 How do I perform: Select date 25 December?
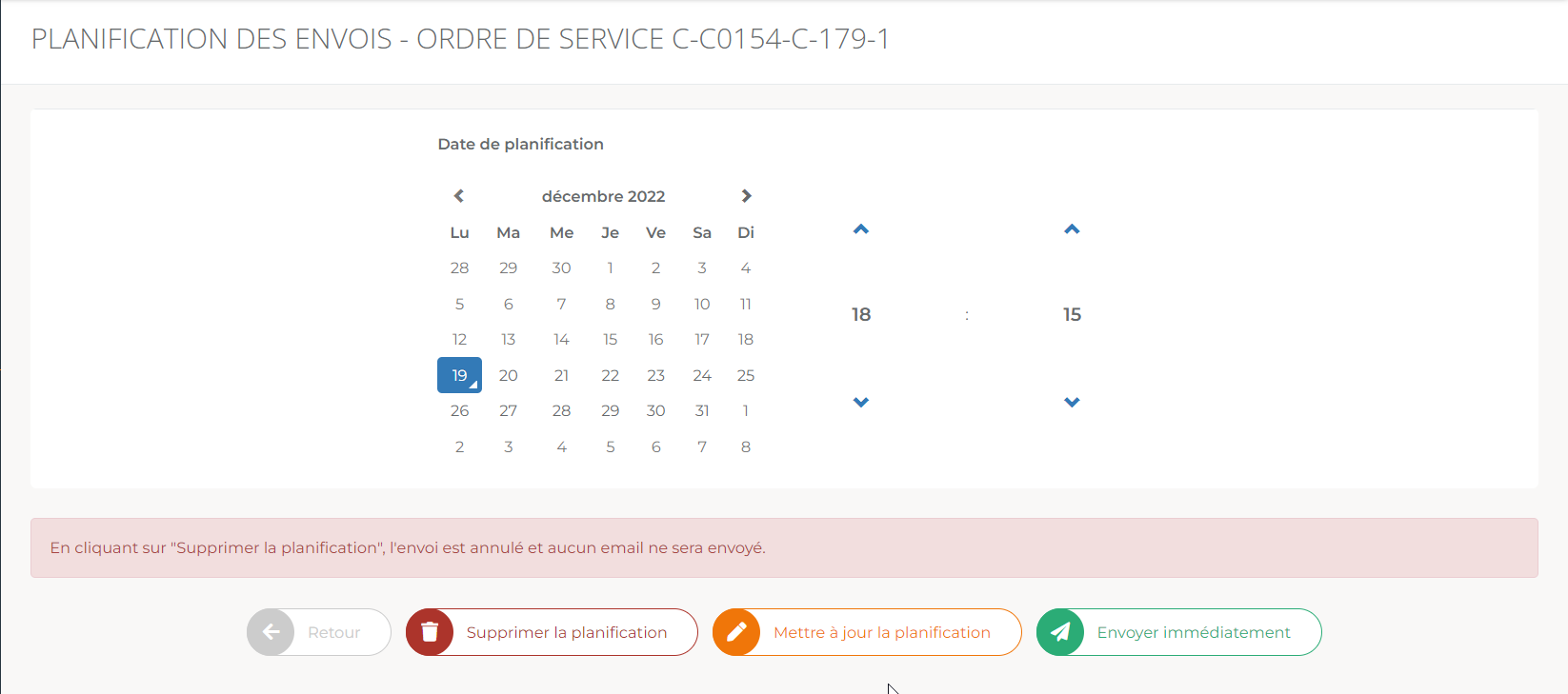tap(746, 375)
